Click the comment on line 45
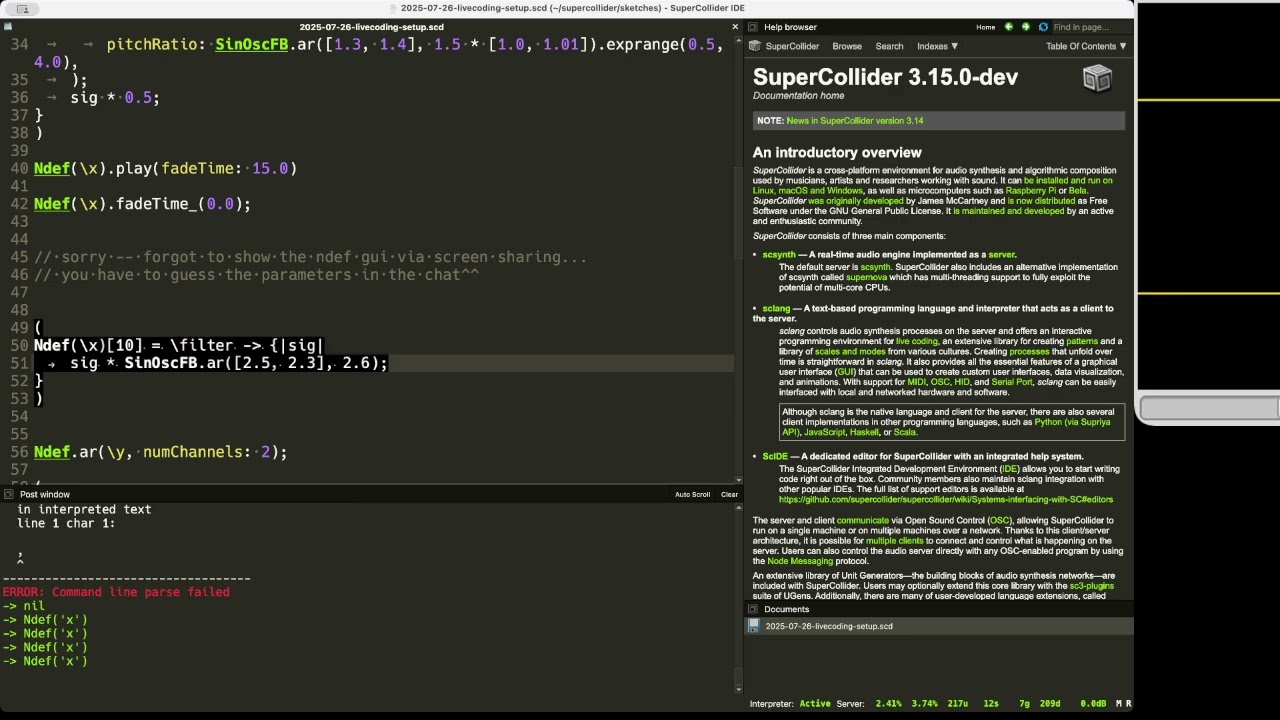Image resolution: width=1280 pixels, height=720 pixels. pyautogui.click(x=311, y=257)
